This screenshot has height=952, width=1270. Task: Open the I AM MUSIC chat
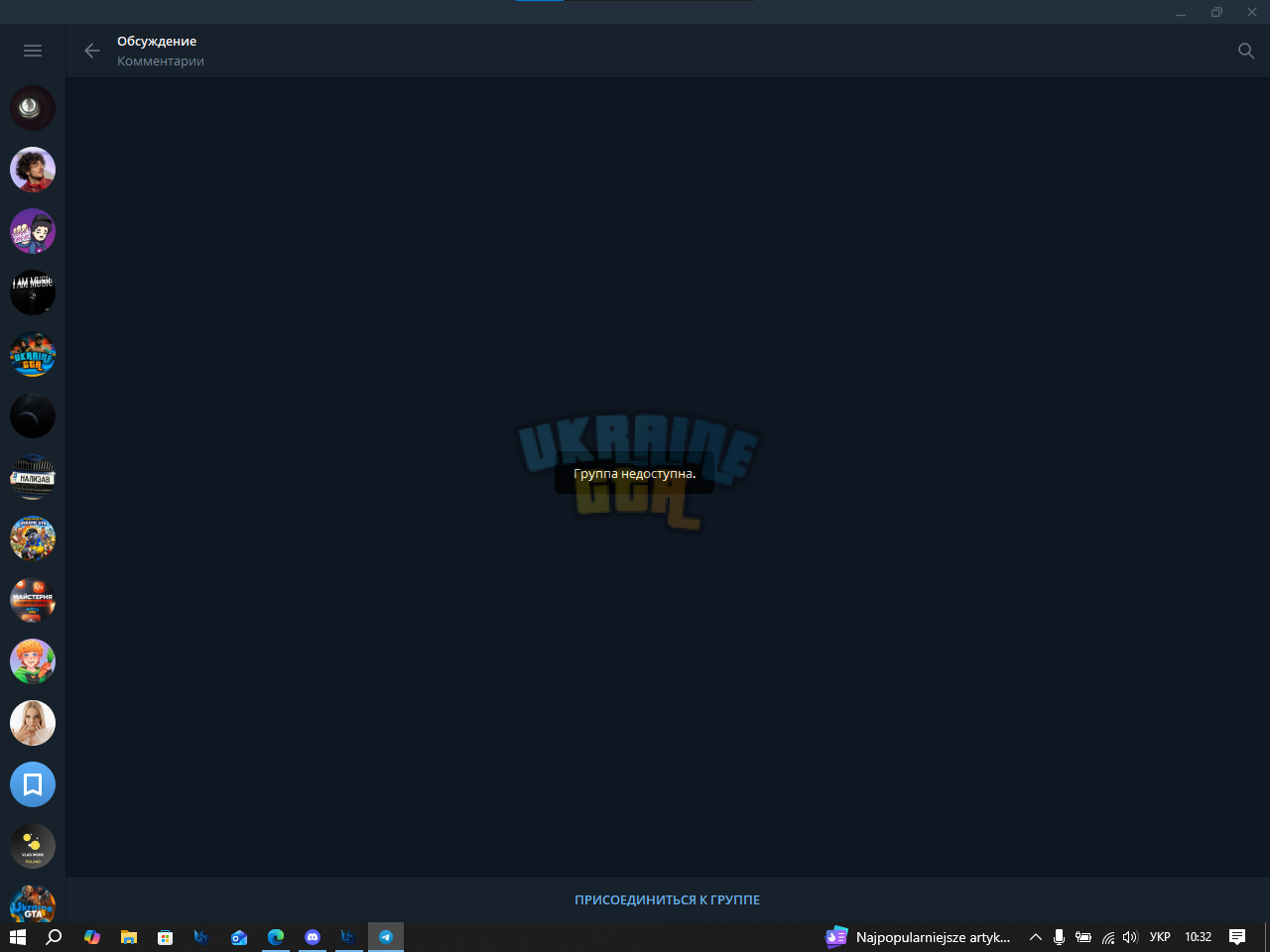(33, 293)
